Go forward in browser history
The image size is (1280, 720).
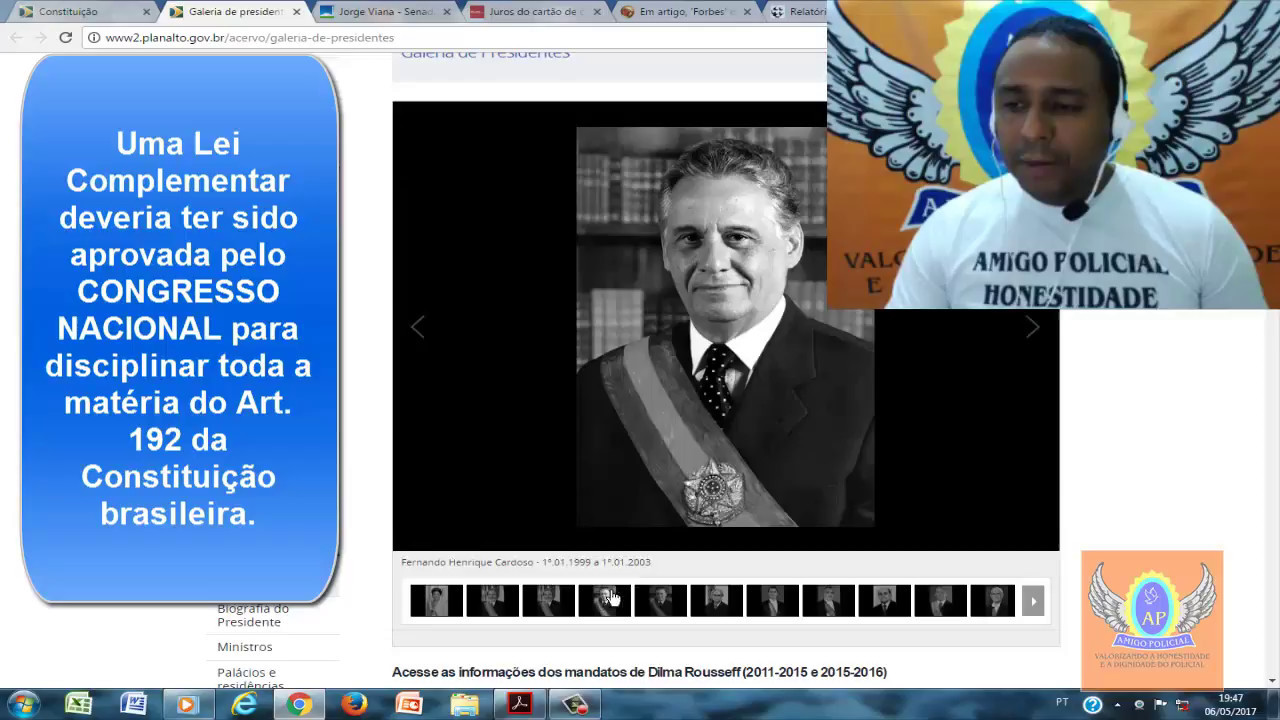click(x=41, y=37)
